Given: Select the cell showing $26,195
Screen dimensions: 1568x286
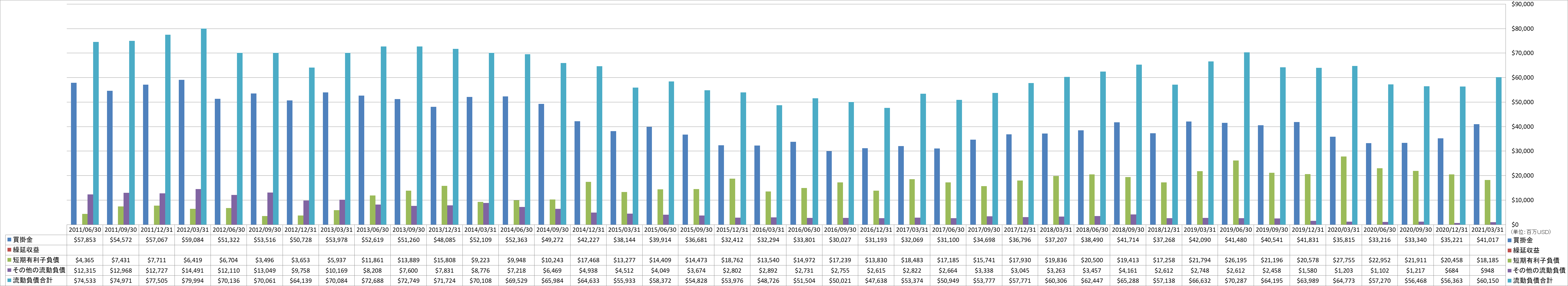Looking at the screenshot, I should (x=1236, y=260).
